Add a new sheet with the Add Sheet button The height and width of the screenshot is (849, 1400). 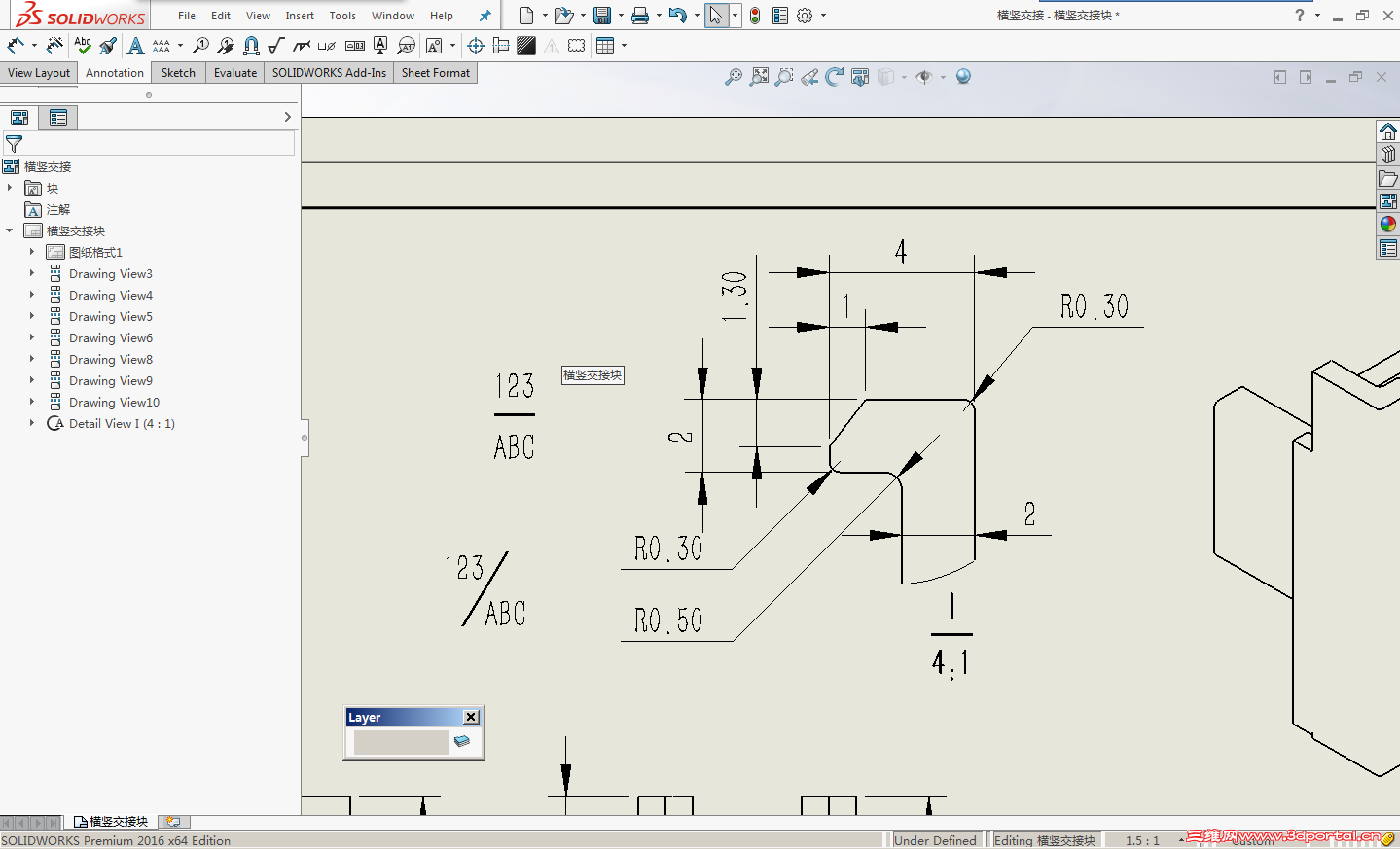click(x=173, y=822)
